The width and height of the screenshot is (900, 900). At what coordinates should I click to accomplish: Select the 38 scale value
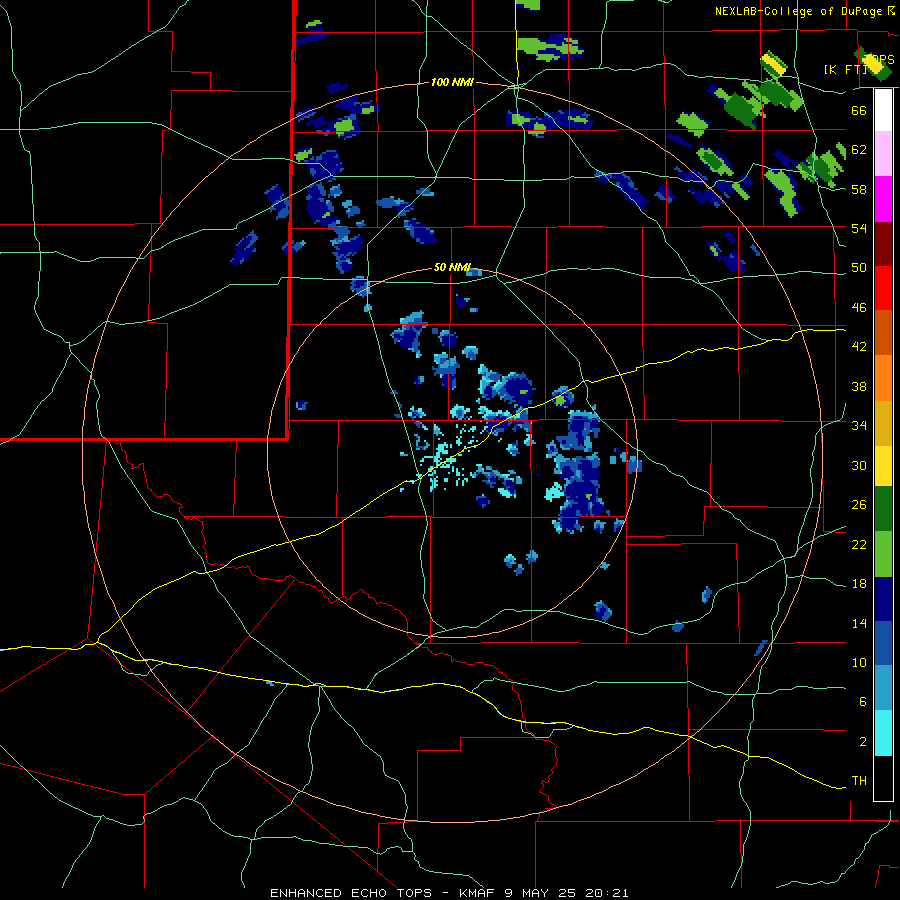pyautogui.click(x=859, y=386)
